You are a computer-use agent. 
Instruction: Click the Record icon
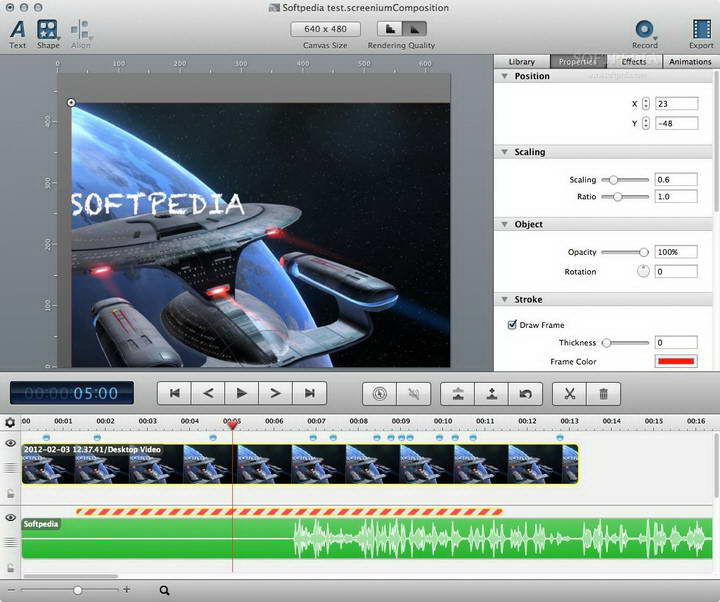click(x=645, y=30)
